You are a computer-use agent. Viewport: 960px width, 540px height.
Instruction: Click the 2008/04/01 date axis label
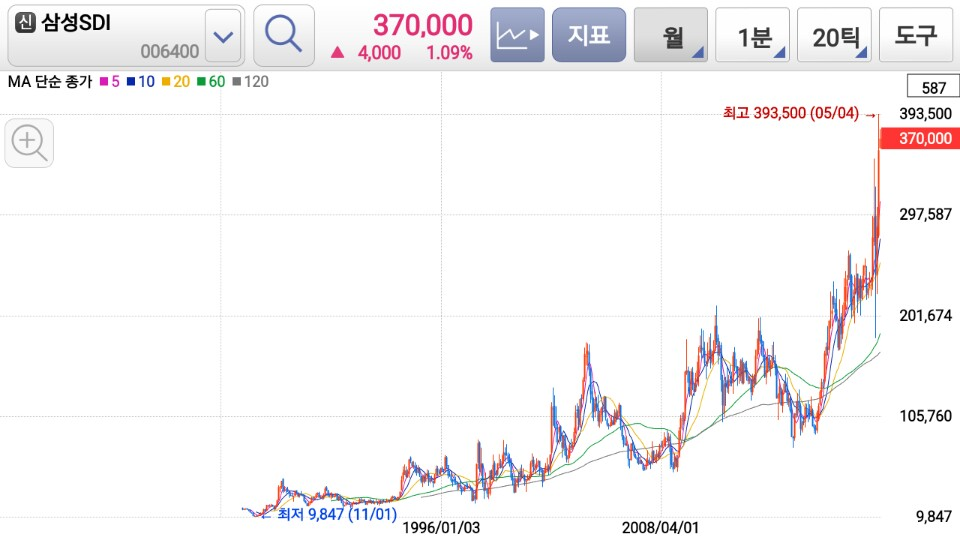[x=660, y=527]
